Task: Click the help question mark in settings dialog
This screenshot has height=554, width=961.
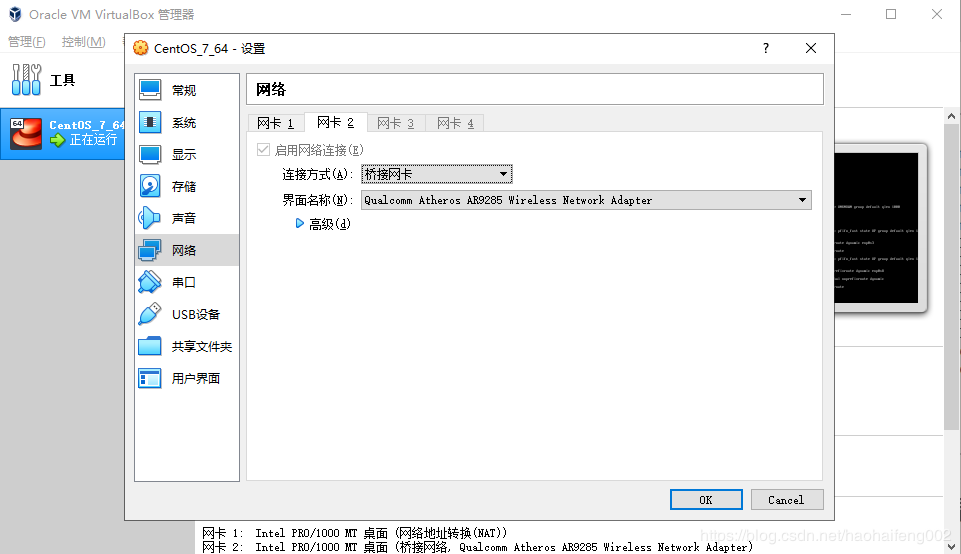Action: pyautogui.click(x=766, y=48)
